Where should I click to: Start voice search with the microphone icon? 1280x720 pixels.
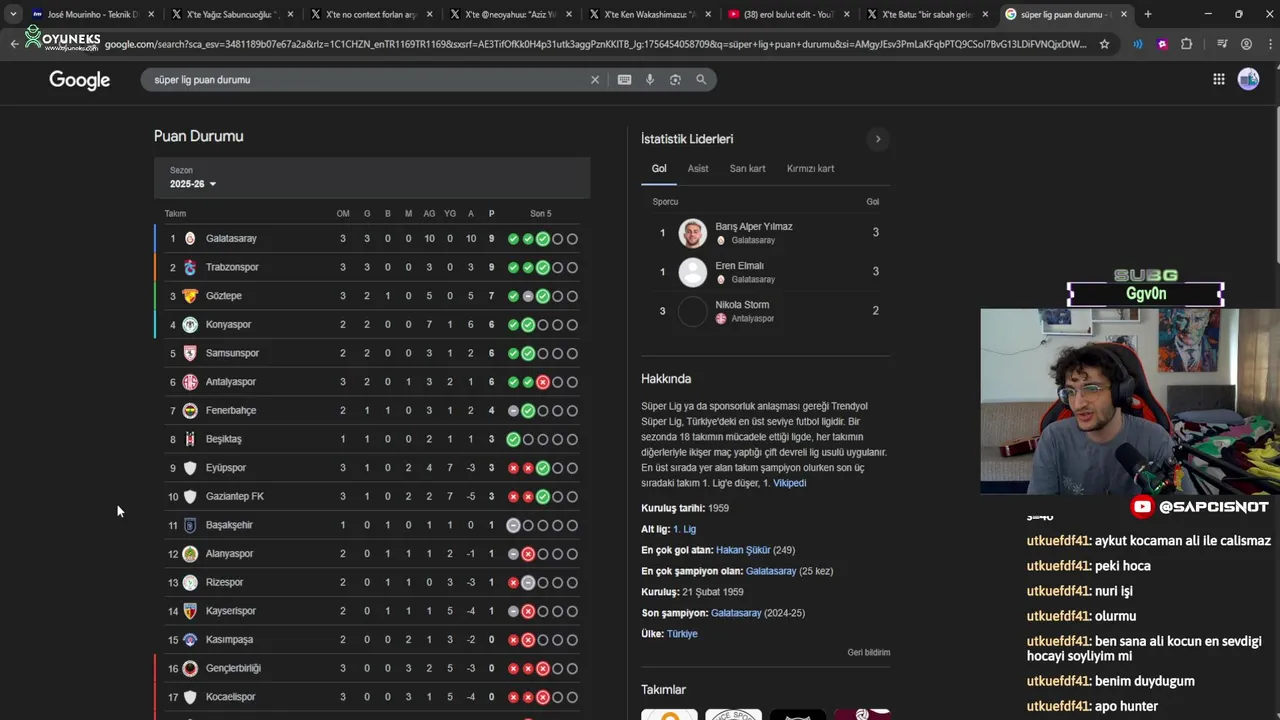coord(650,80)
